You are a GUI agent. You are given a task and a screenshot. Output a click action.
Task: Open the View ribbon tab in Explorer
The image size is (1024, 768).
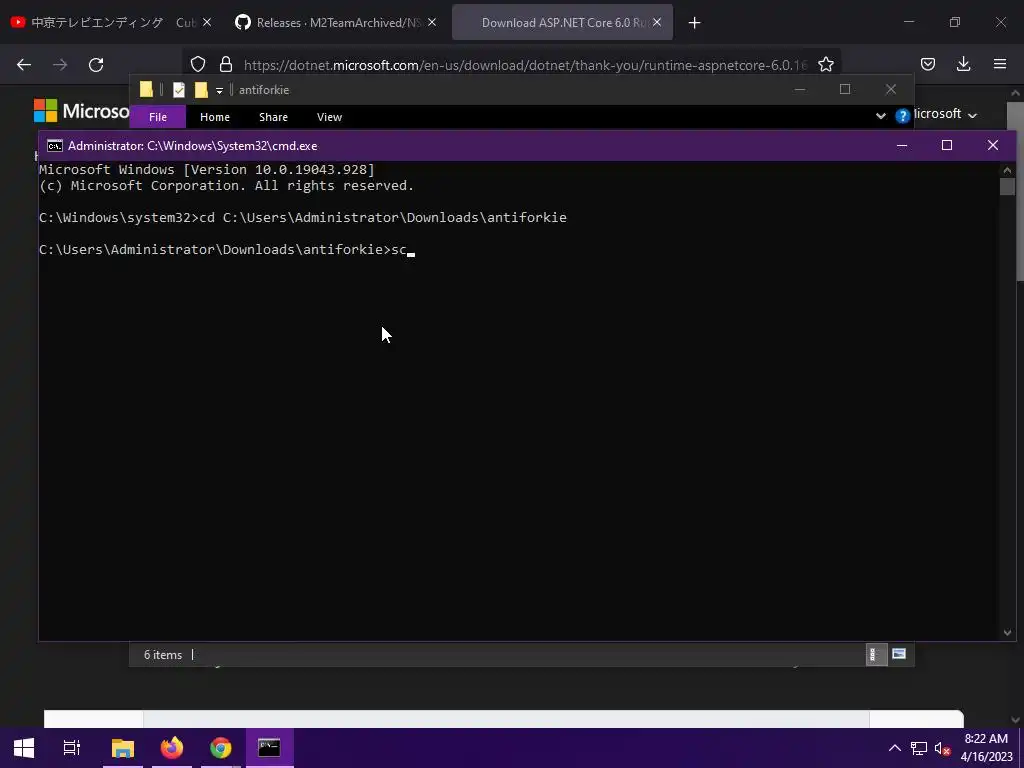pyautogui.click(x=329, y=117)
